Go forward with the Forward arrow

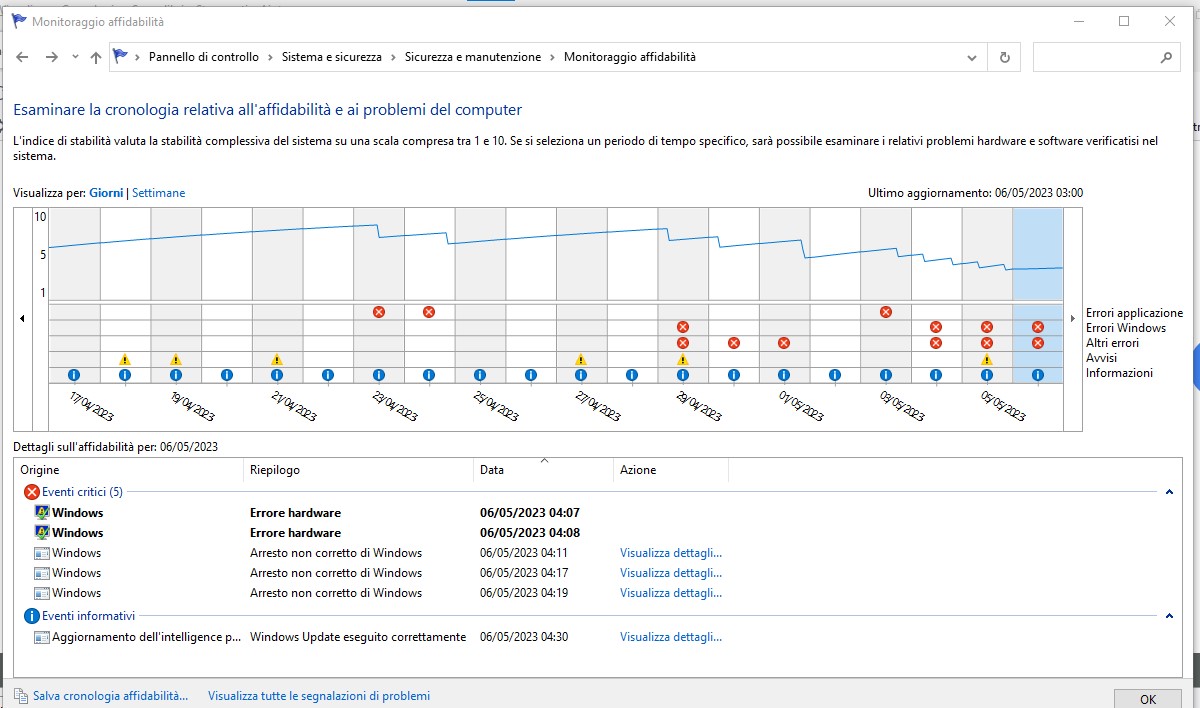tap(52, 57)
